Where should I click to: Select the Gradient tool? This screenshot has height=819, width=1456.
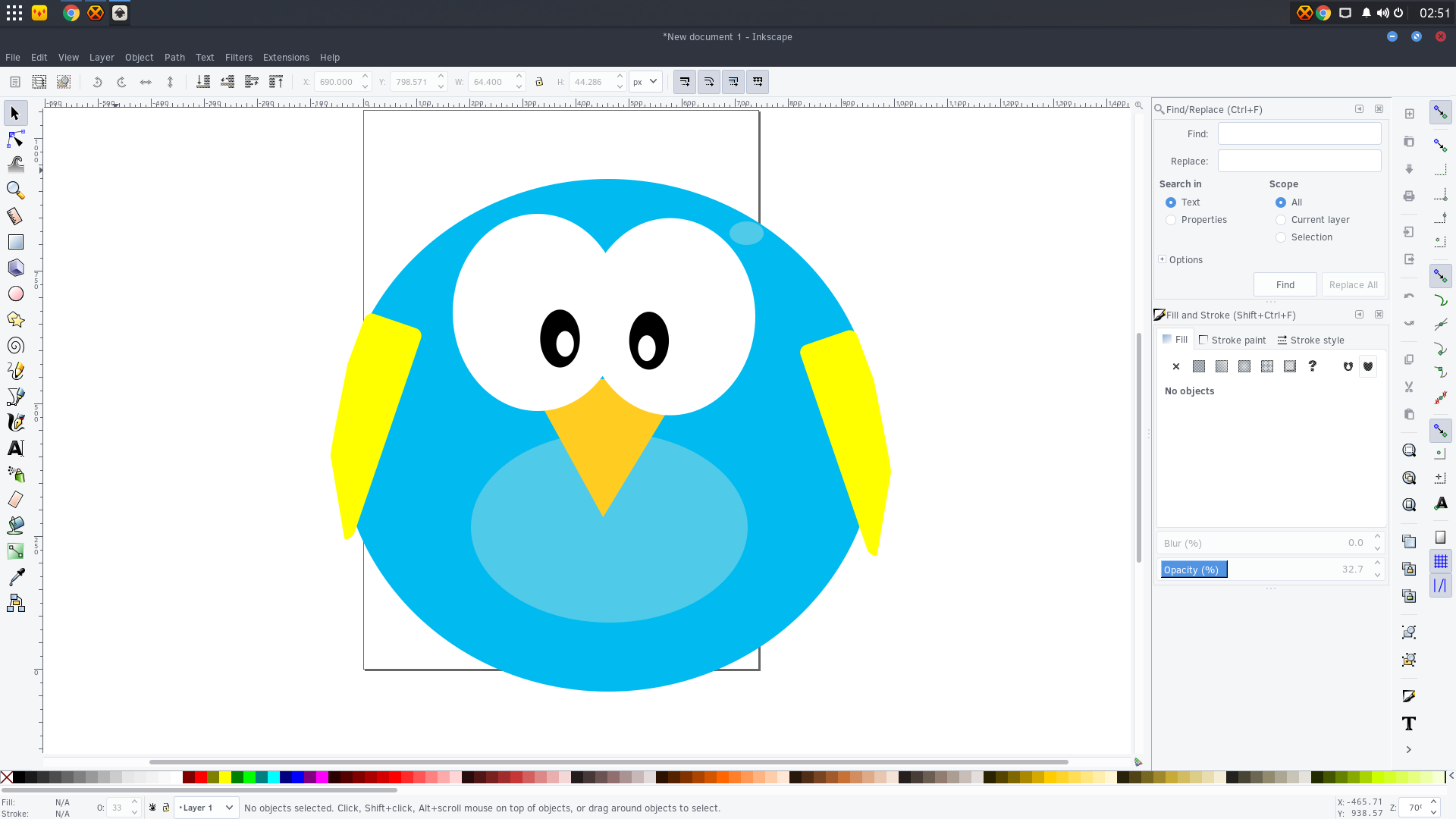(15, 551)
